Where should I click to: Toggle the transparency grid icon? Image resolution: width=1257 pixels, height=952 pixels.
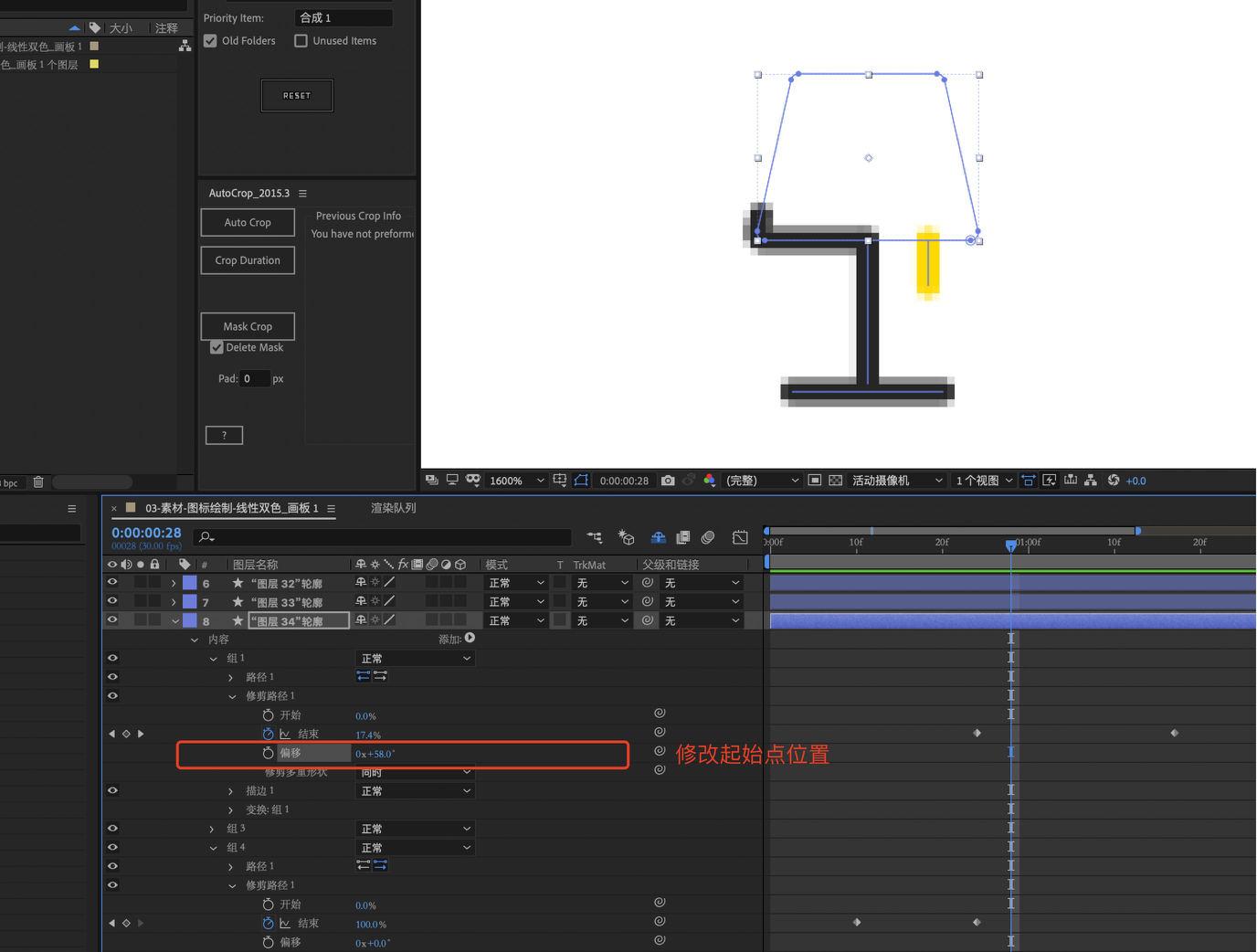[x=835, y=481]
